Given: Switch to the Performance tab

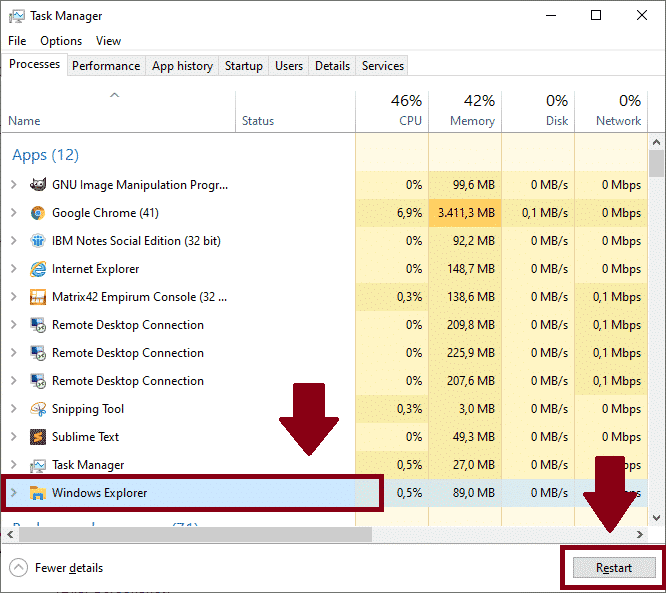Looking at the screenshot, I should click(106, 66).
